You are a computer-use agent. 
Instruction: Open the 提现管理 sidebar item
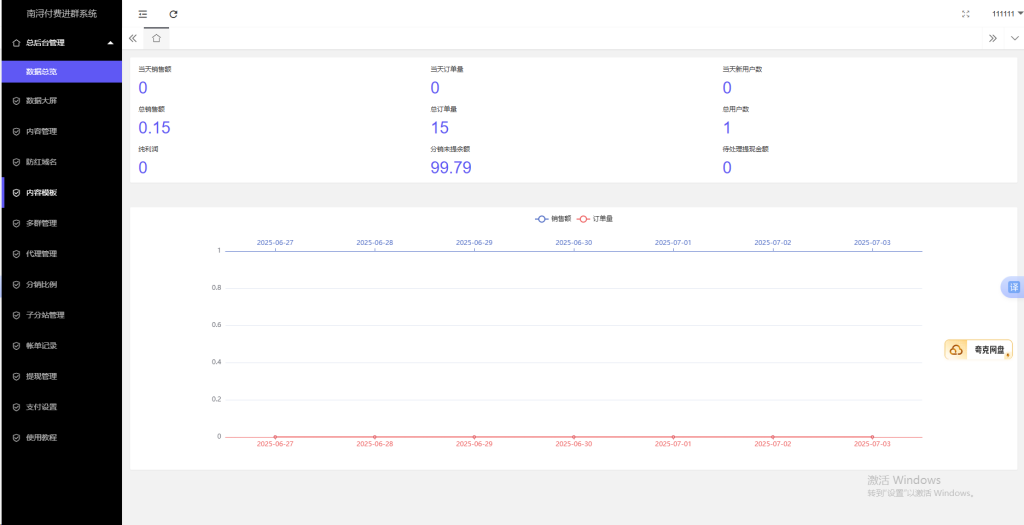pyautogui.click(x=41, y=377)
